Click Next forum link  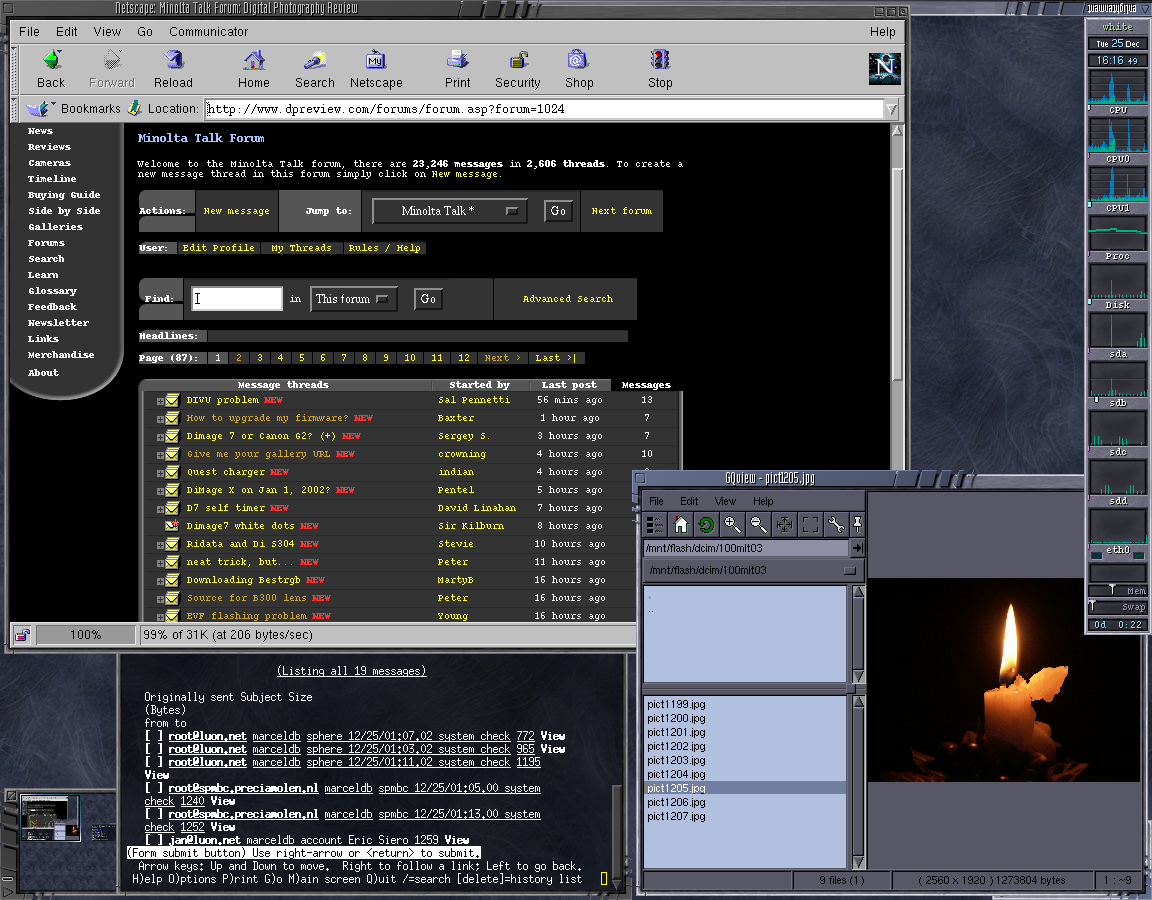coord(622,211)
